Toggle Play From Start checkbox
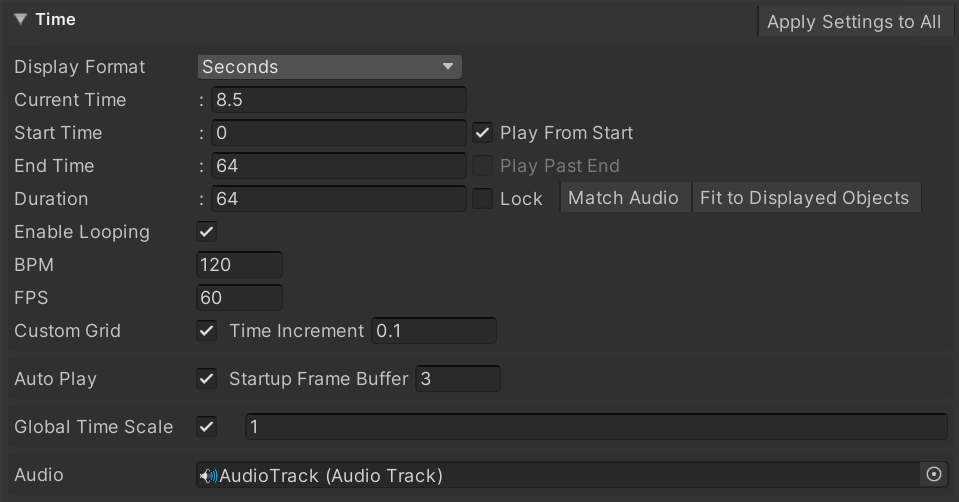 [483, 133]
